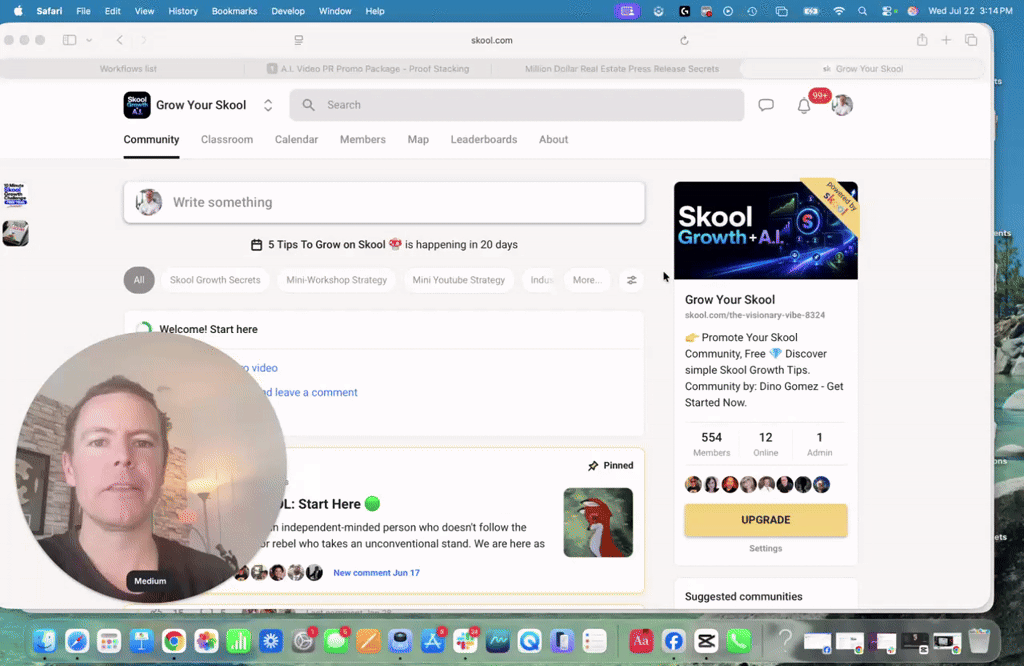Click the Pinned pin icon on post

[x=593, y=466]
